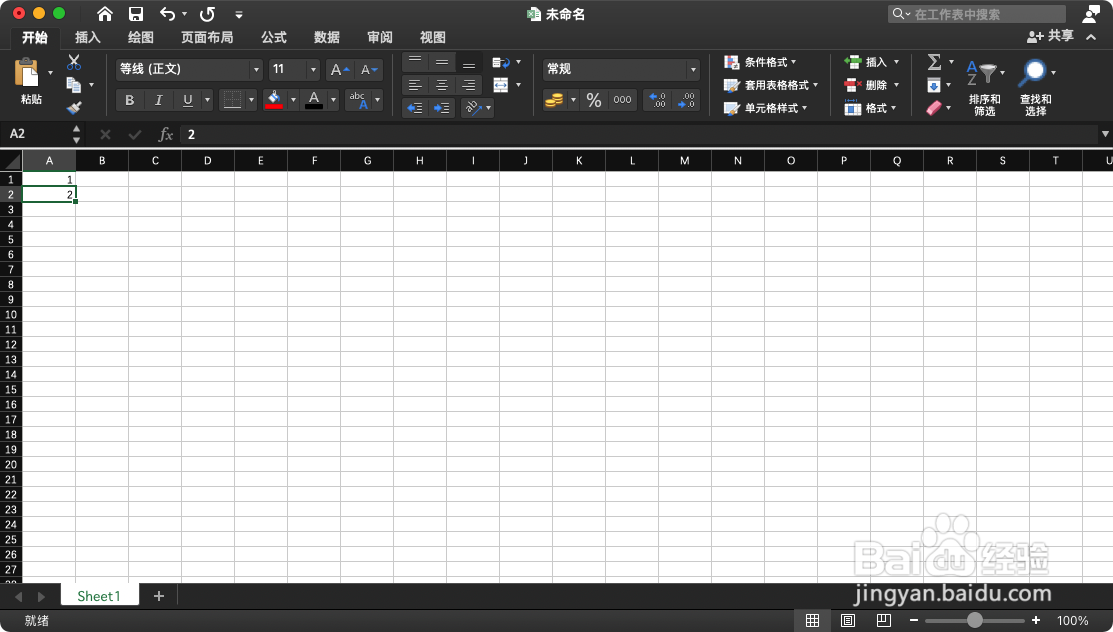Expand the borders dropdown arrow
The height and width of the screenshot is (632, 1113).
tap(251, 100)
